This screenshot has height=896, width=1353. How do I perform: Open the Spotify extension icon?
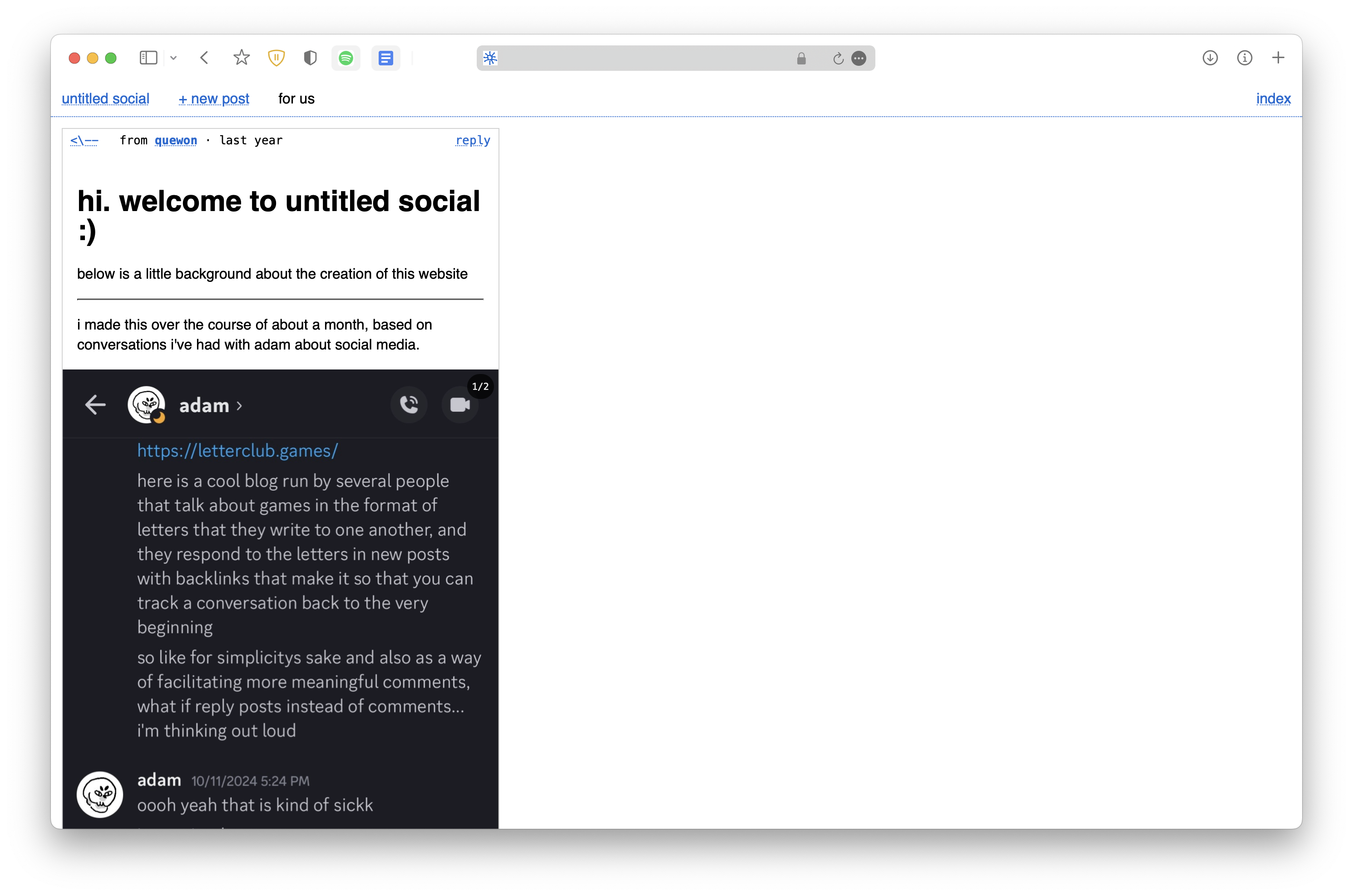[x=346, y=58]
